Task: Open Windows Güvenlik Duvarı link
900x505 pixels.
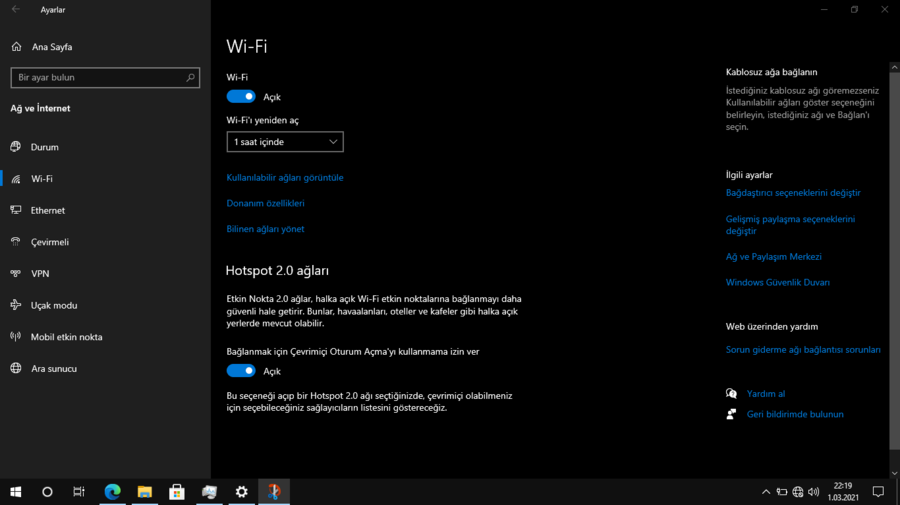Action: click(x=777, y=282)
